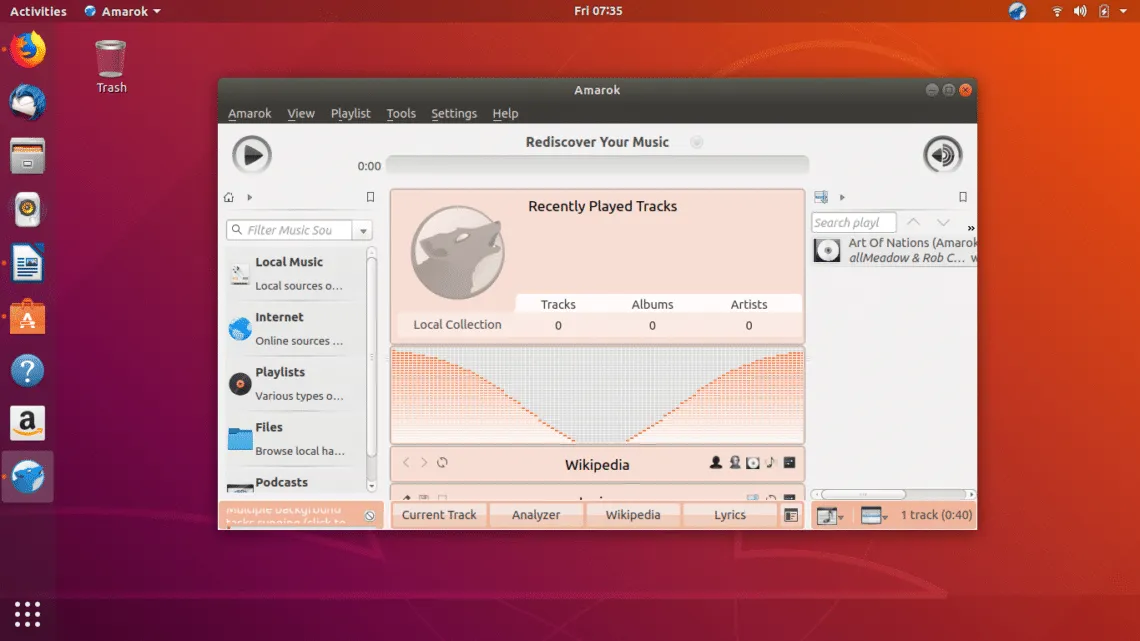
Task: Click the home icon in media sources
Action: pos(229,197)
